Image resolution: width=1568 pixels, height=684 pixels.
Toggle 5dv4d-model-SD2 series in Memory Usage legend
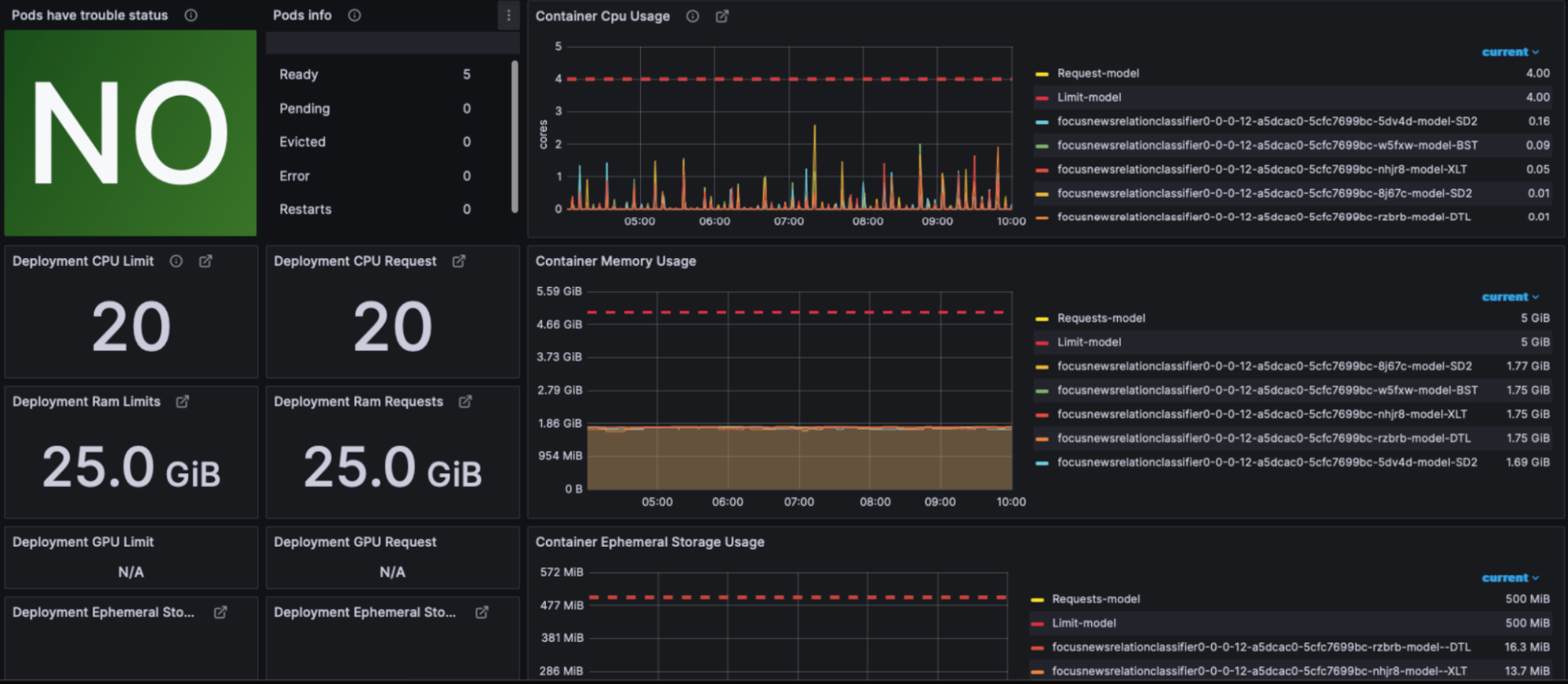coord(1267,462)
